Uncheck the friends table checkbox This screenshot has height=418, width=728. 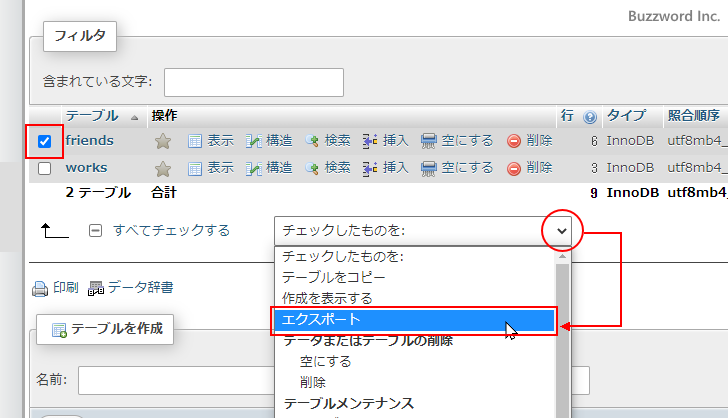point(44,141)
